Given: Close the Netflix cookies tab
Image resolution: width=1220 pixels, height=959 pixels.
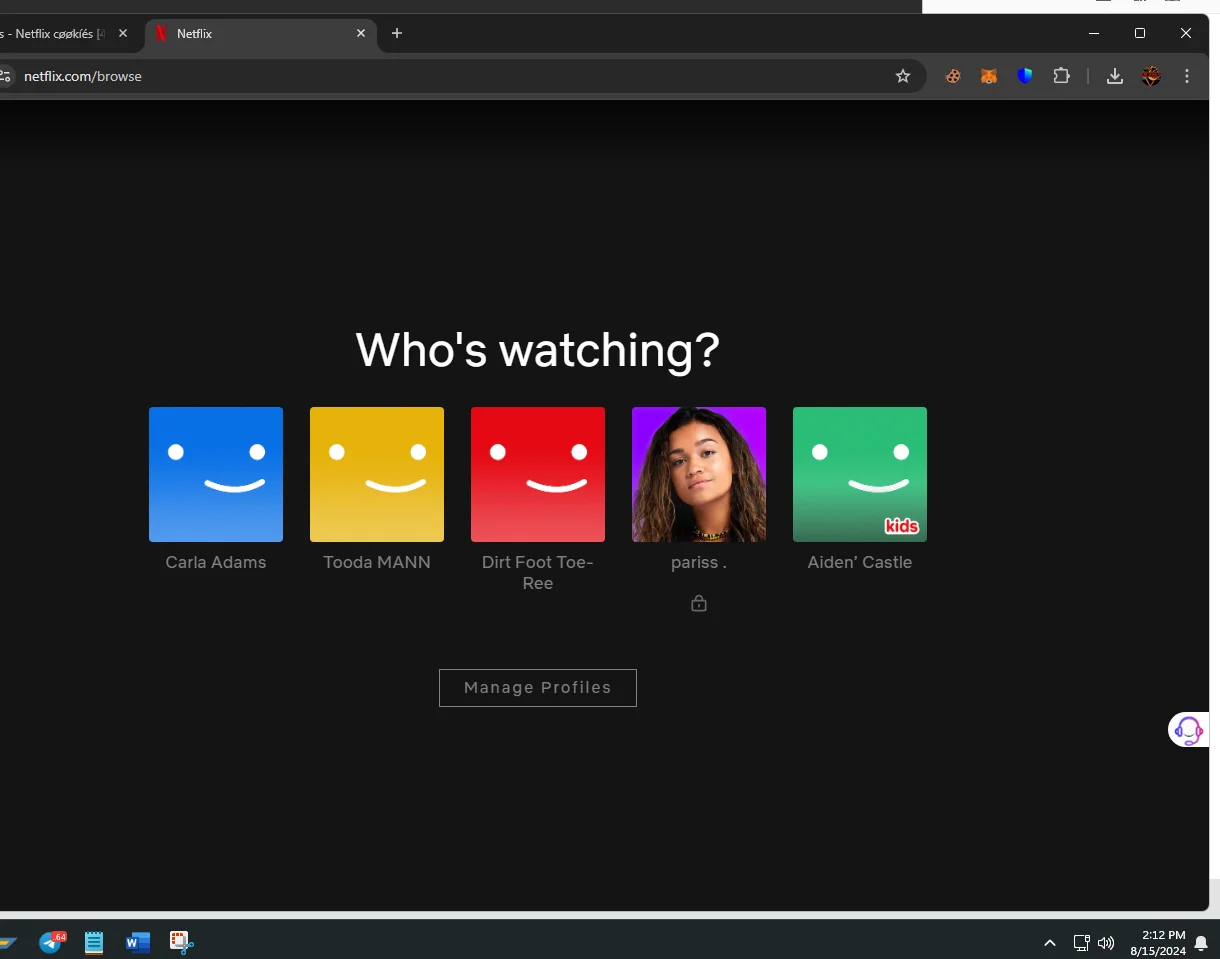Looking at the screenshot, I should pos(123,33).
